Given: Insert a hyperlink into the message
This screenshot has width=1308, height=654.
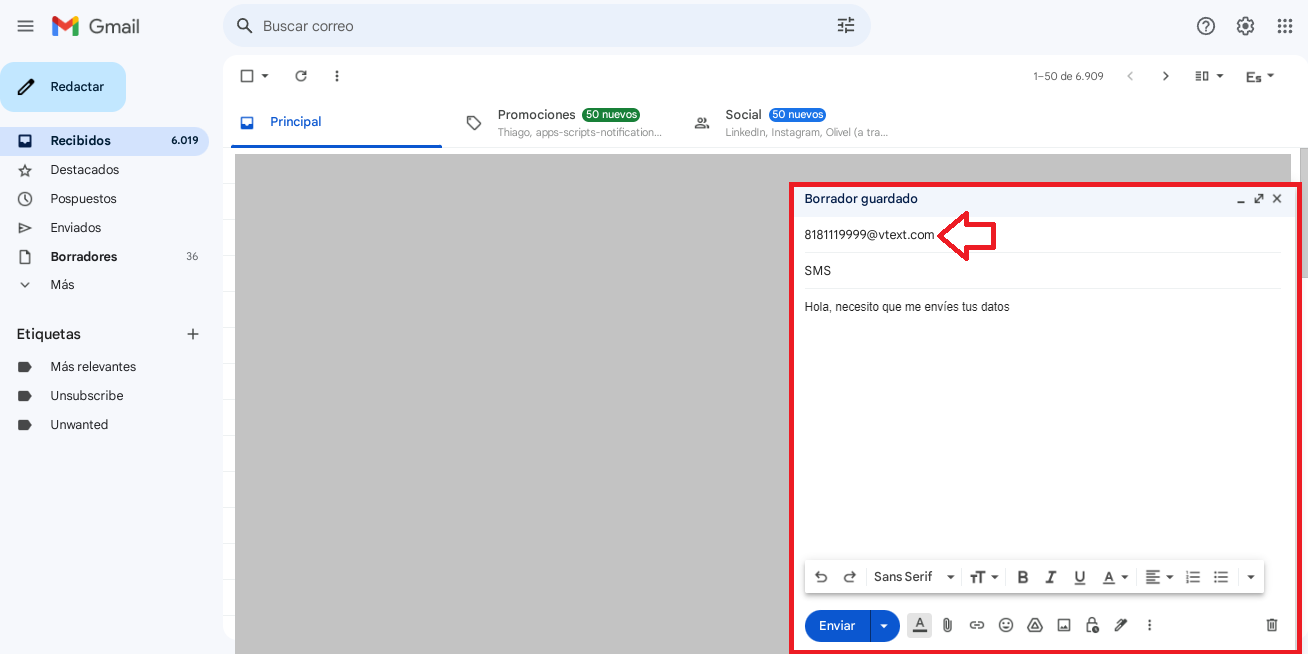Looking at the screenshot, I should (977, 625).
